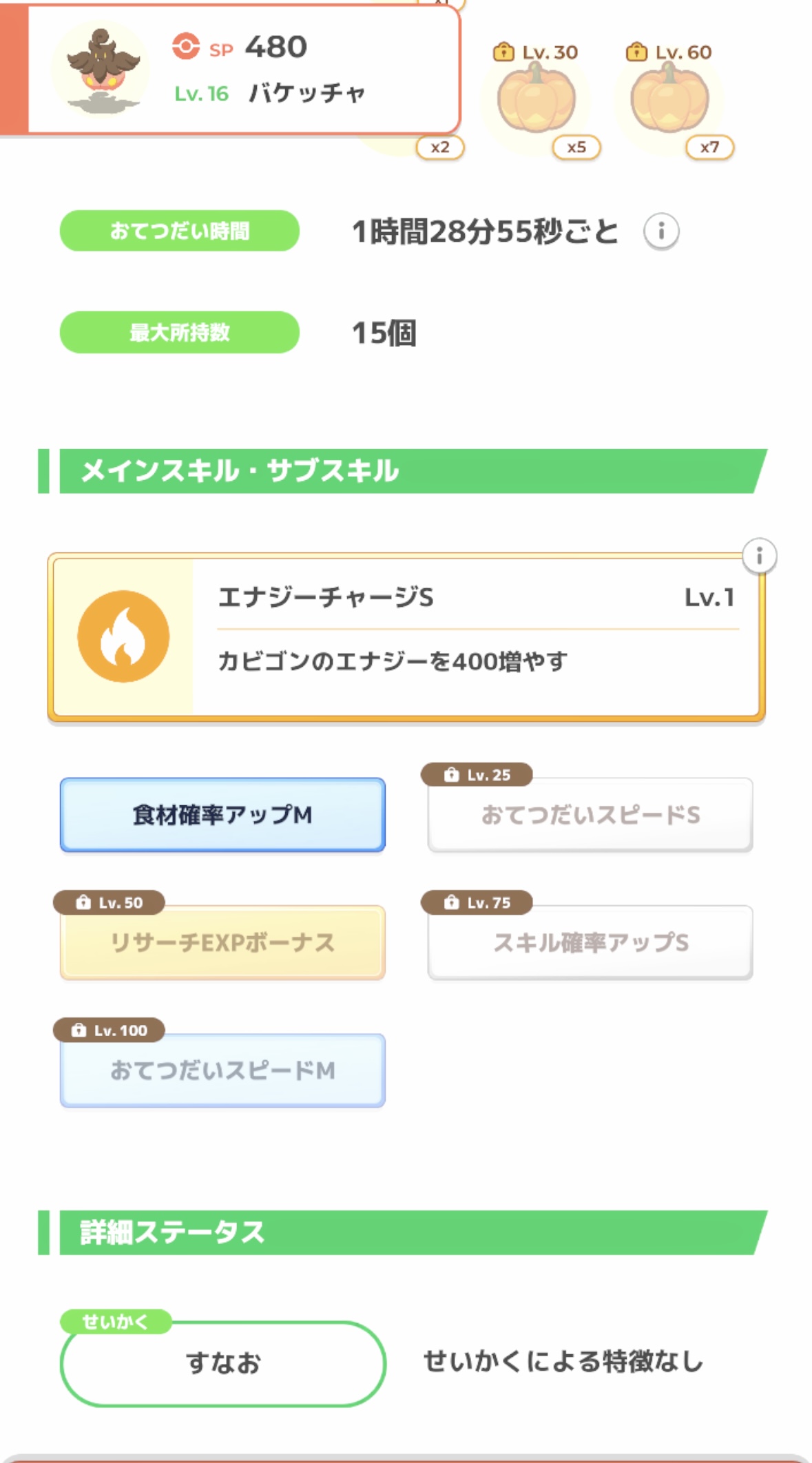Tap the Lv. 25 lock badge
This screenshot has width=812, height=1463.
477,775
